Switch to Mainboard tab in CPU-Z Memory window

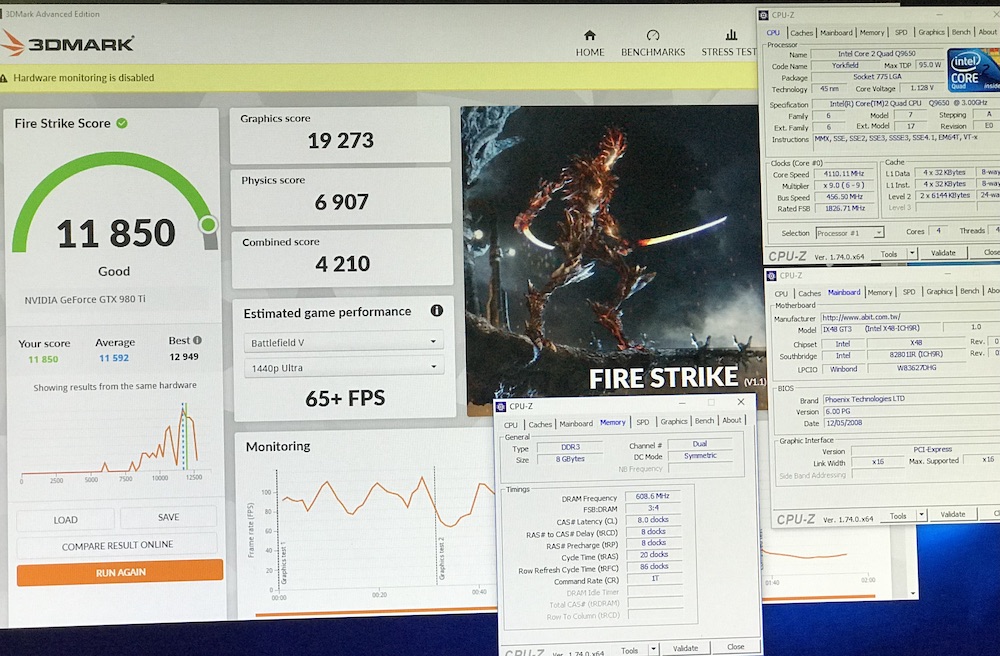[576, 423]
